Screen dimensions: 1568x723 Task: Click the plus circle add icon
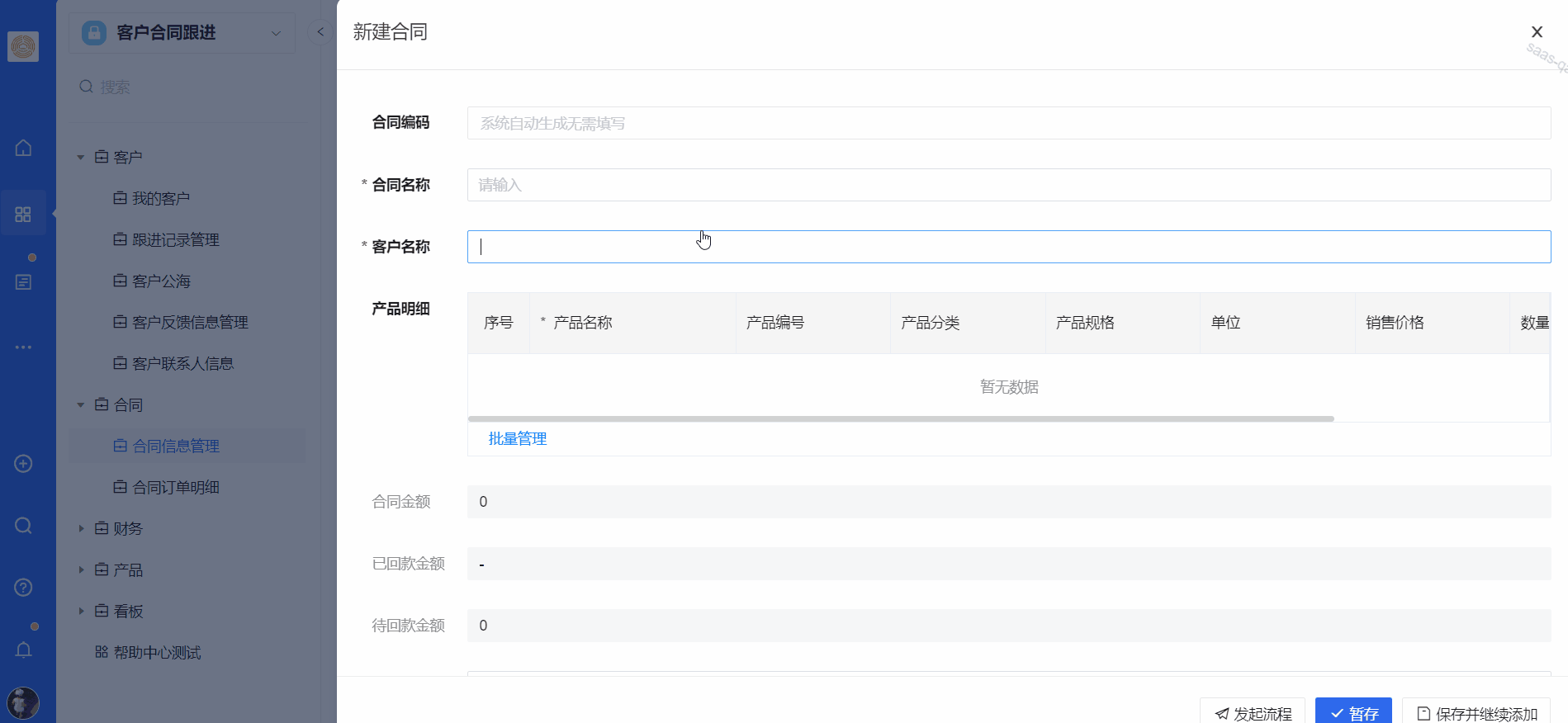23,464
